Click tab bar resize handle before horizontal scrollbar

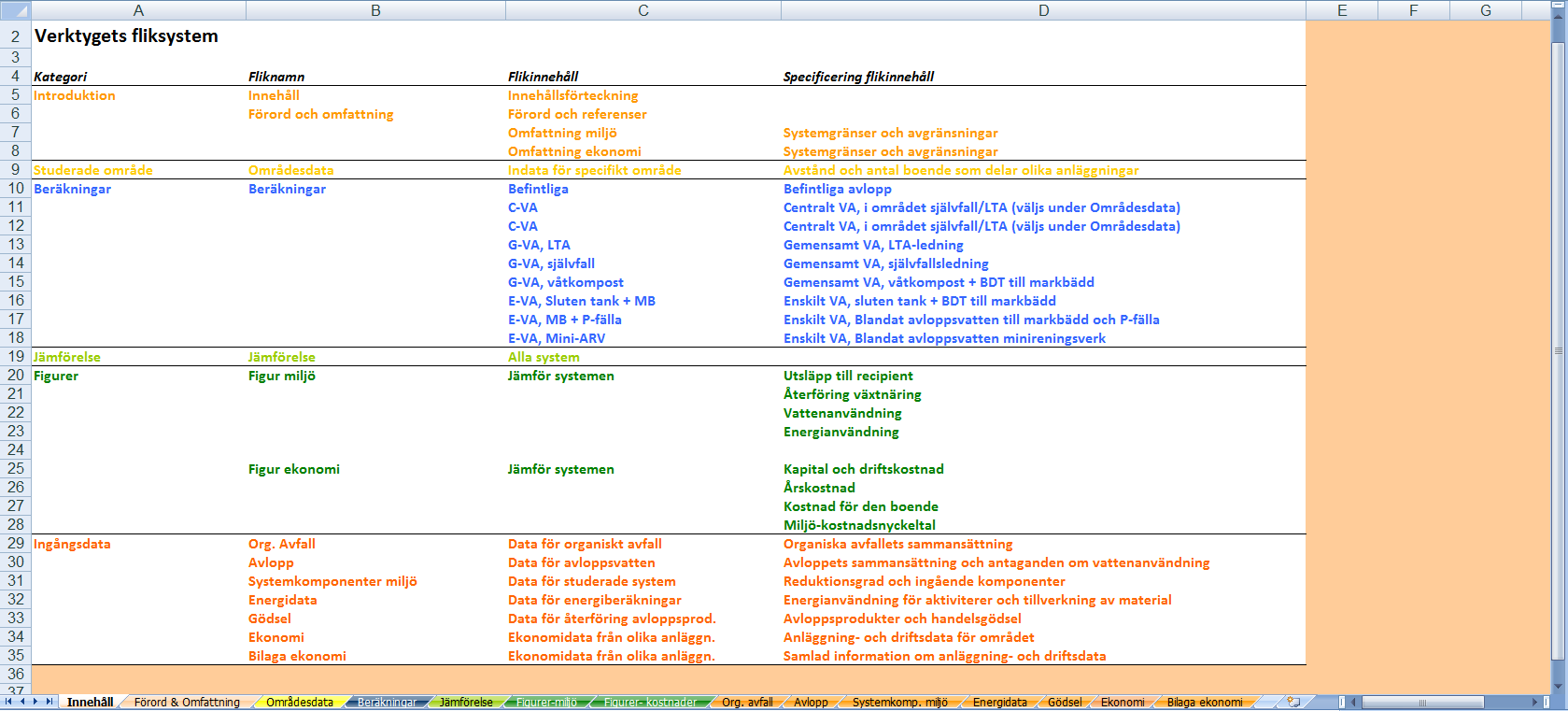tap(1342, 702)
